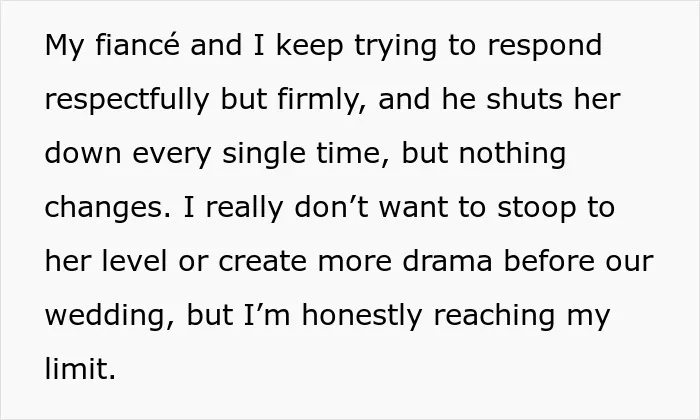700x420 pixels.
Task: Click the word "level"
Action: [x=134, y=261]
